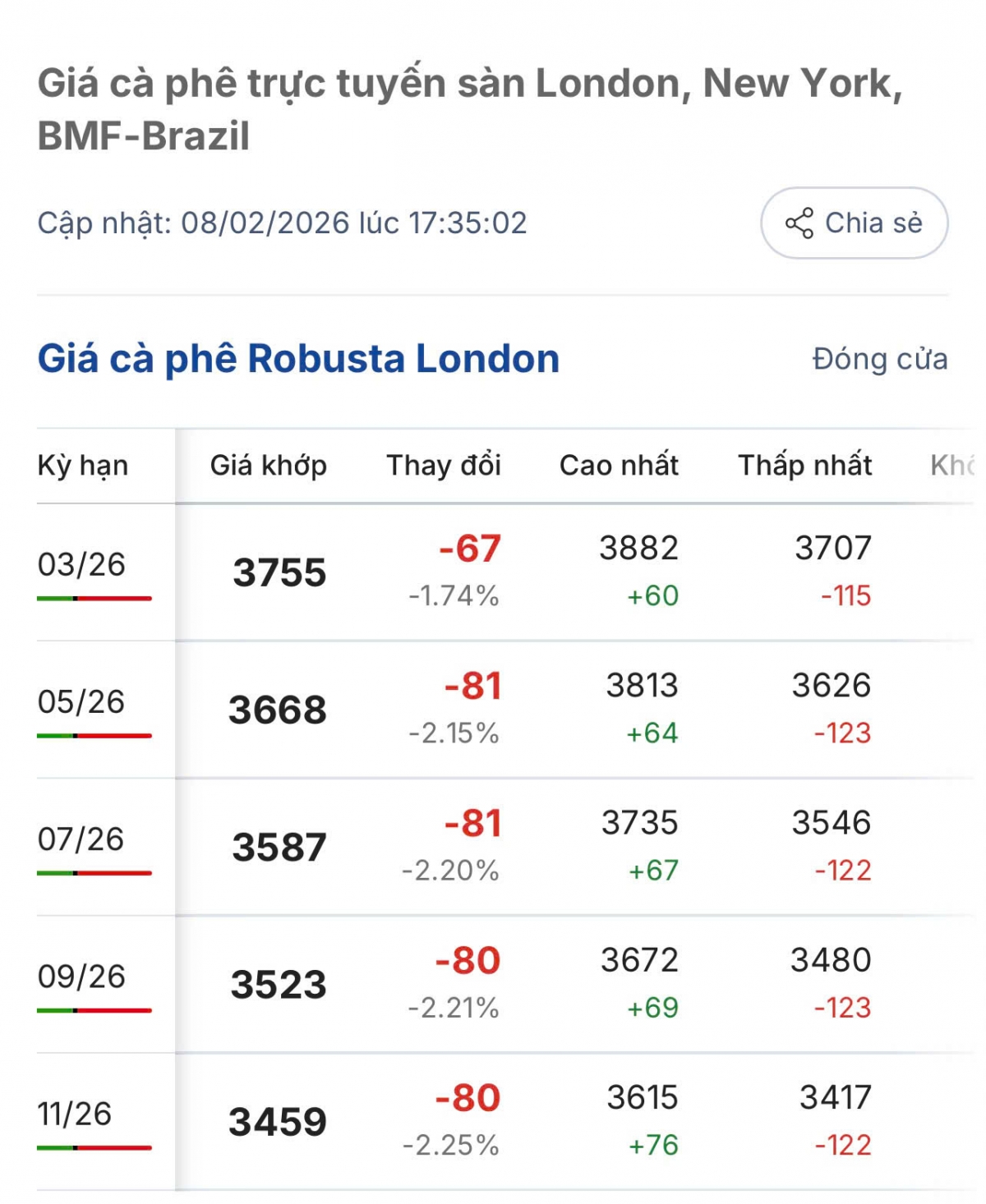
Task: Tap the Thấp nhất column header
Action: 804,466
